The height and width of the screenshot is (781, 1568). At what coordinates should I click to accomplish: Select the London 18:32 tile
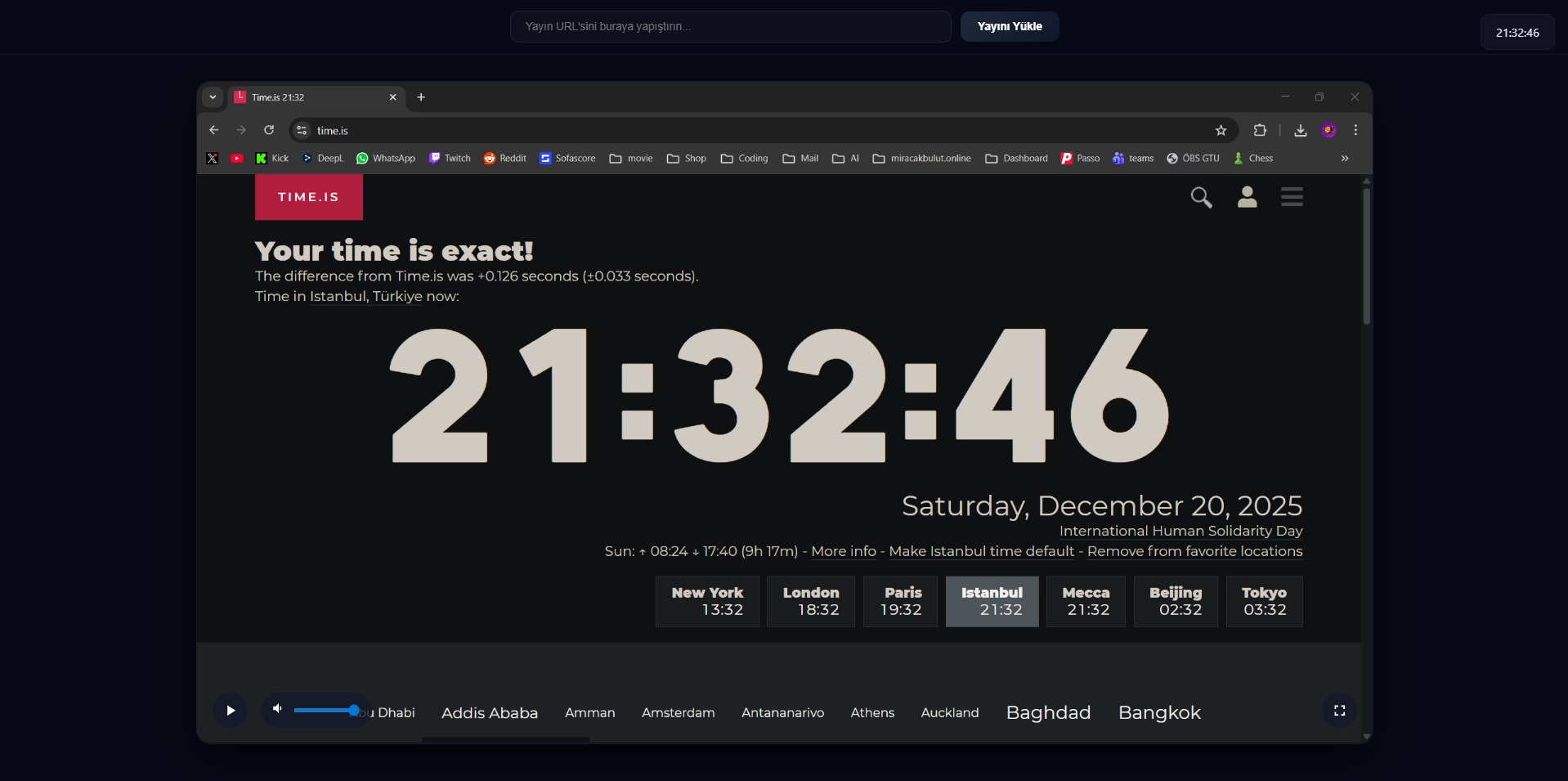tap(811, 601)
